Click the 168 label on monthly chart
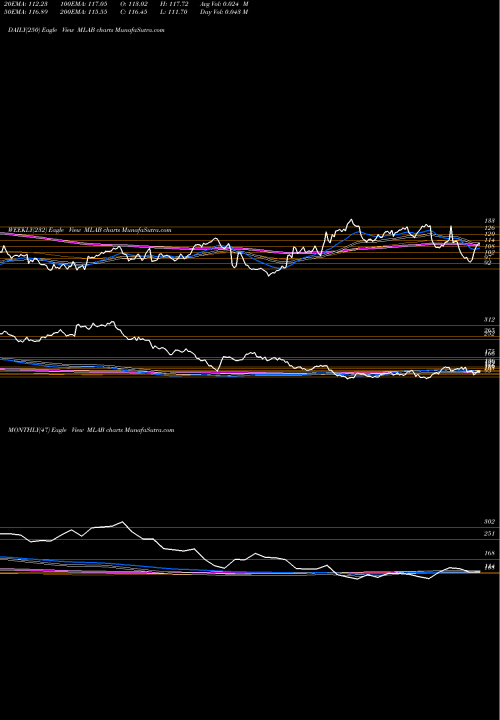The image size is (500, 720). click(489, 553)
